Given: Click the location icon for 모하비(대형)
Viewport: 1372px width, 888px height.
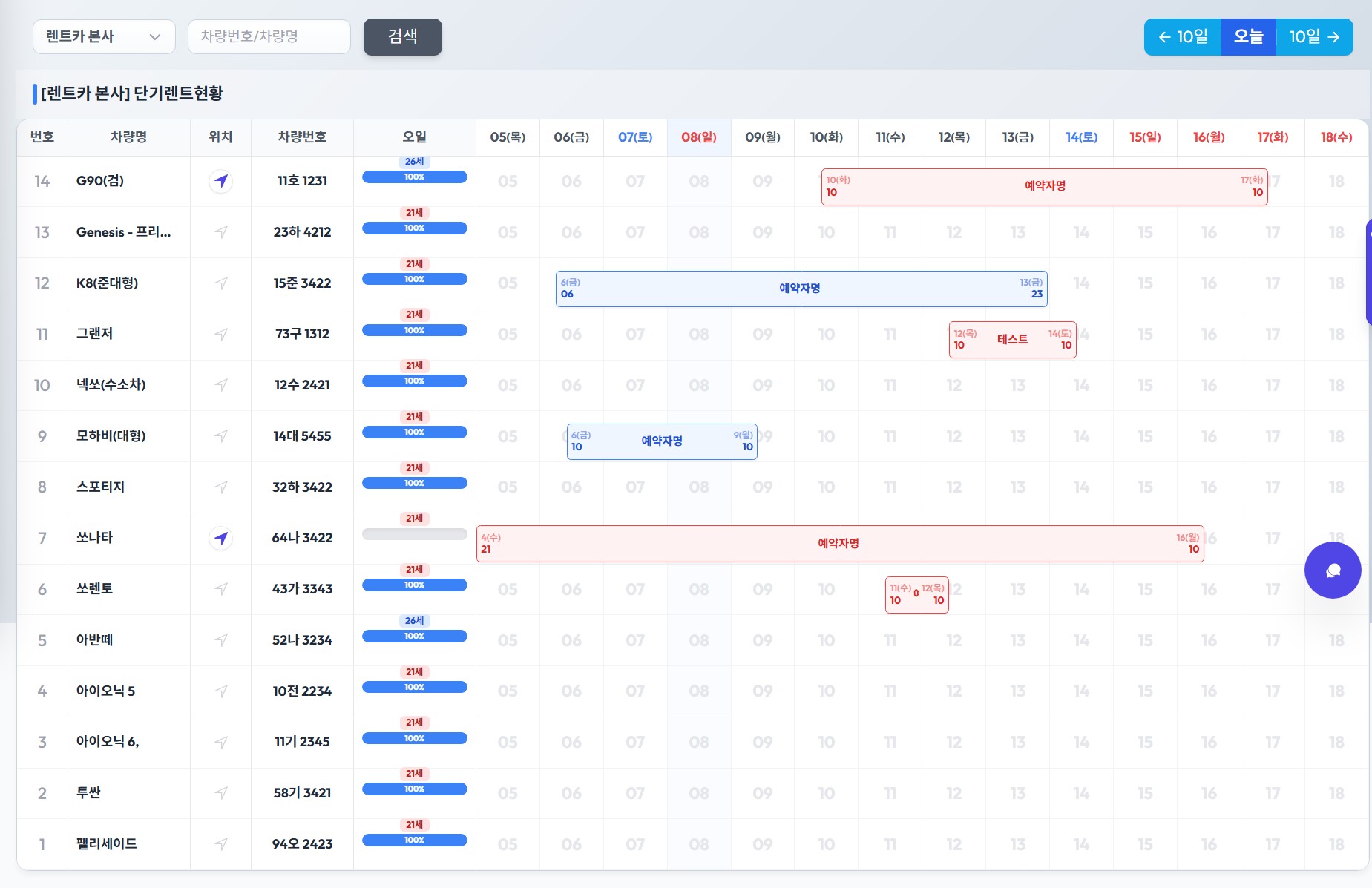Looking at the screenshot, I should click(x=220, y=436).
